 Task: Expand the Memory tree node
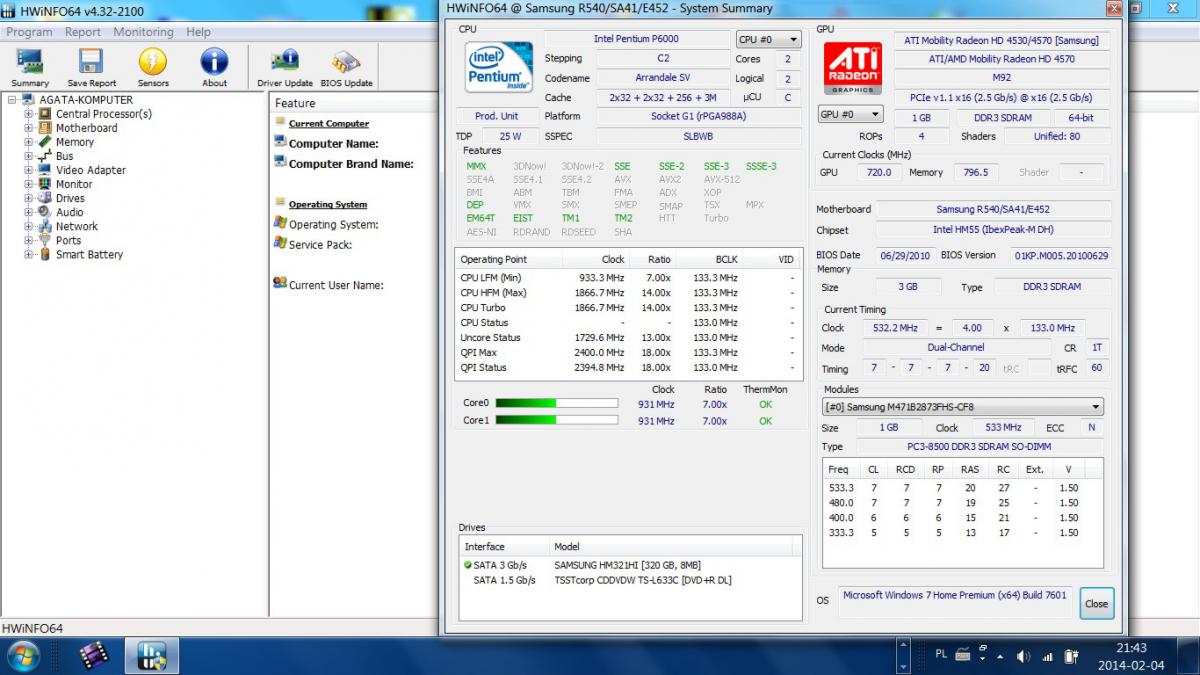tap(29, 142)
